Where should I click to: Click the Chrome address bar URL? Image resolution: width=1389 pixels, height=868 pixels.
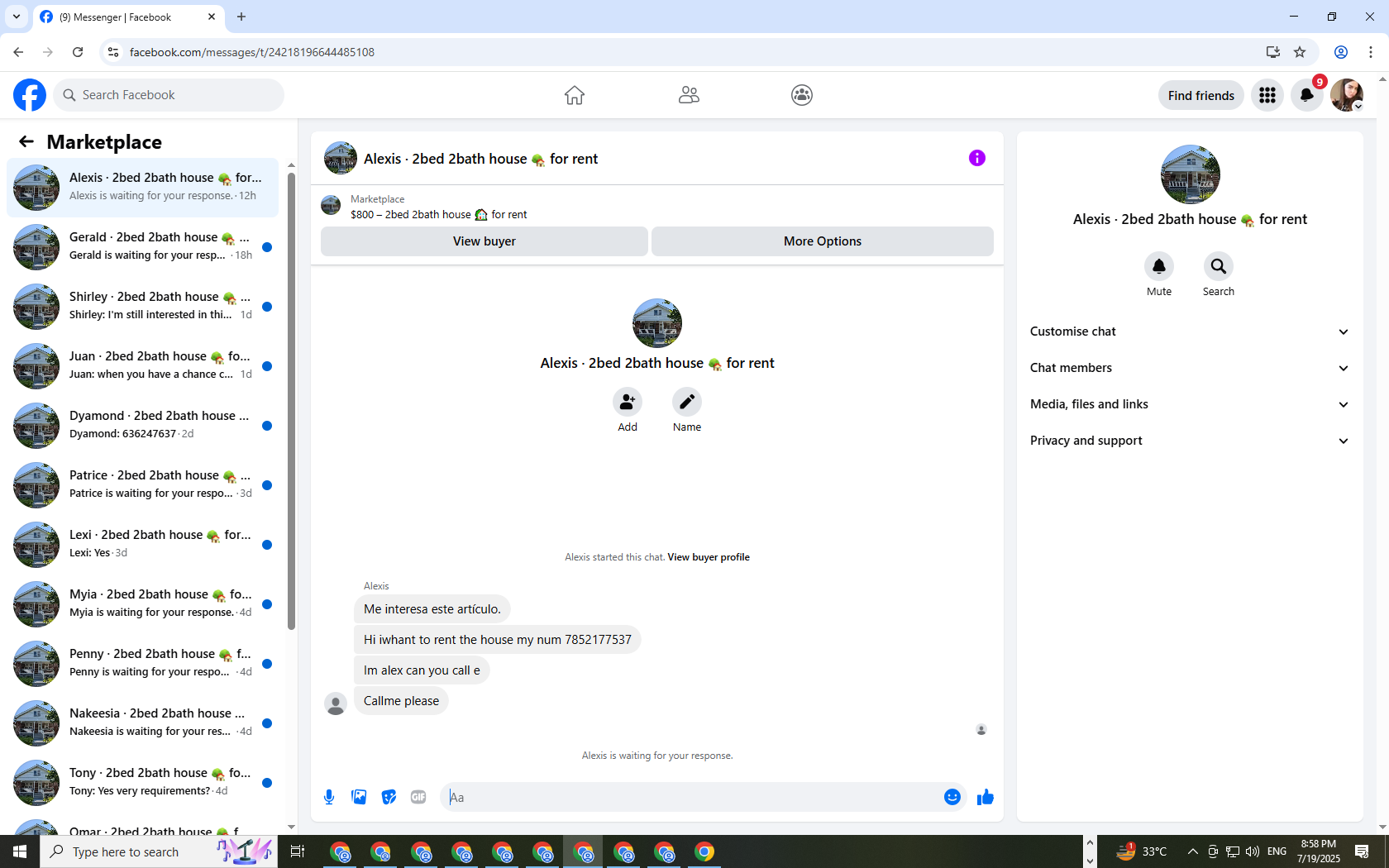pyautogui.click(x=252, y=52)
